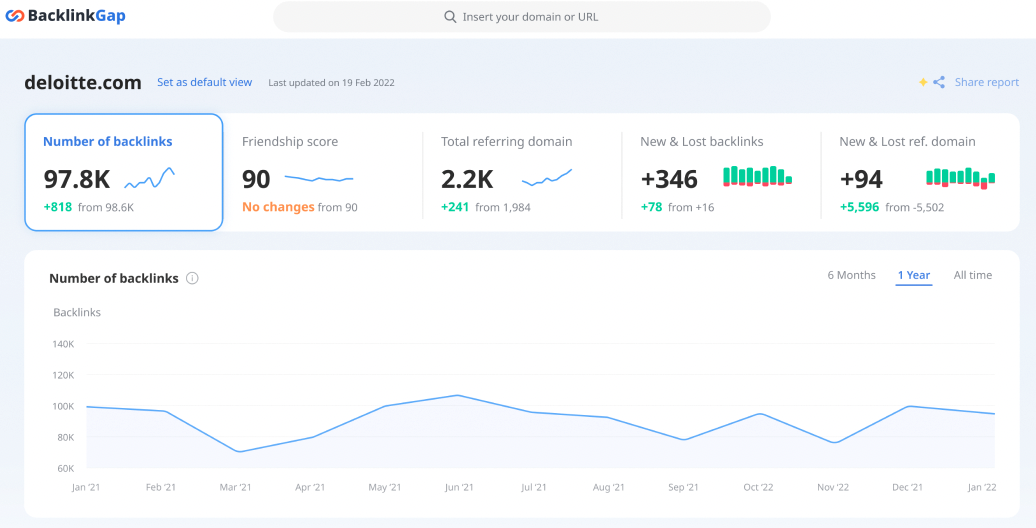Click the bar chart beside +346
1036x528 pixels.
[x=757, y=176]
